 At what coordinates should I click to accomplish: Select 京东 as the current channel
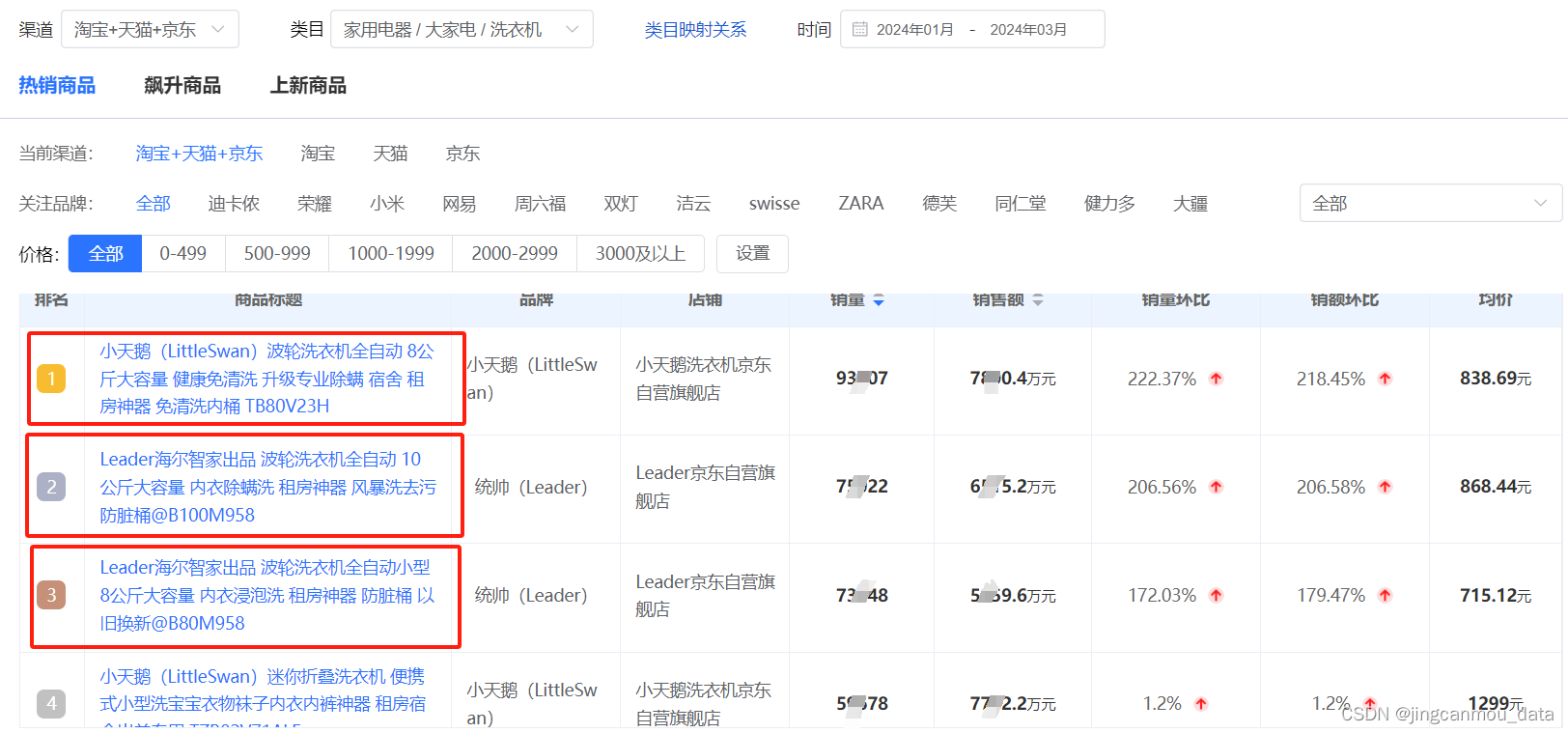462,154
